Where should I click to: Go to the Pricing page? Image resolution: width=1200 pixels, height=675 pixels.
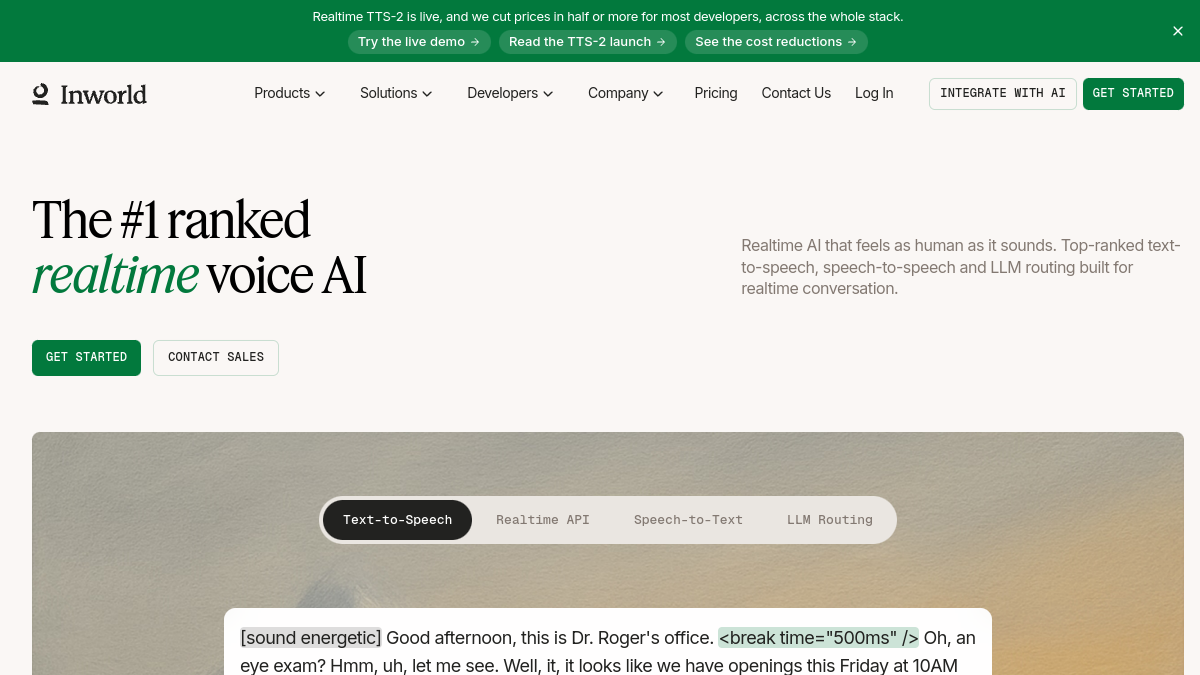pos(716,93)
